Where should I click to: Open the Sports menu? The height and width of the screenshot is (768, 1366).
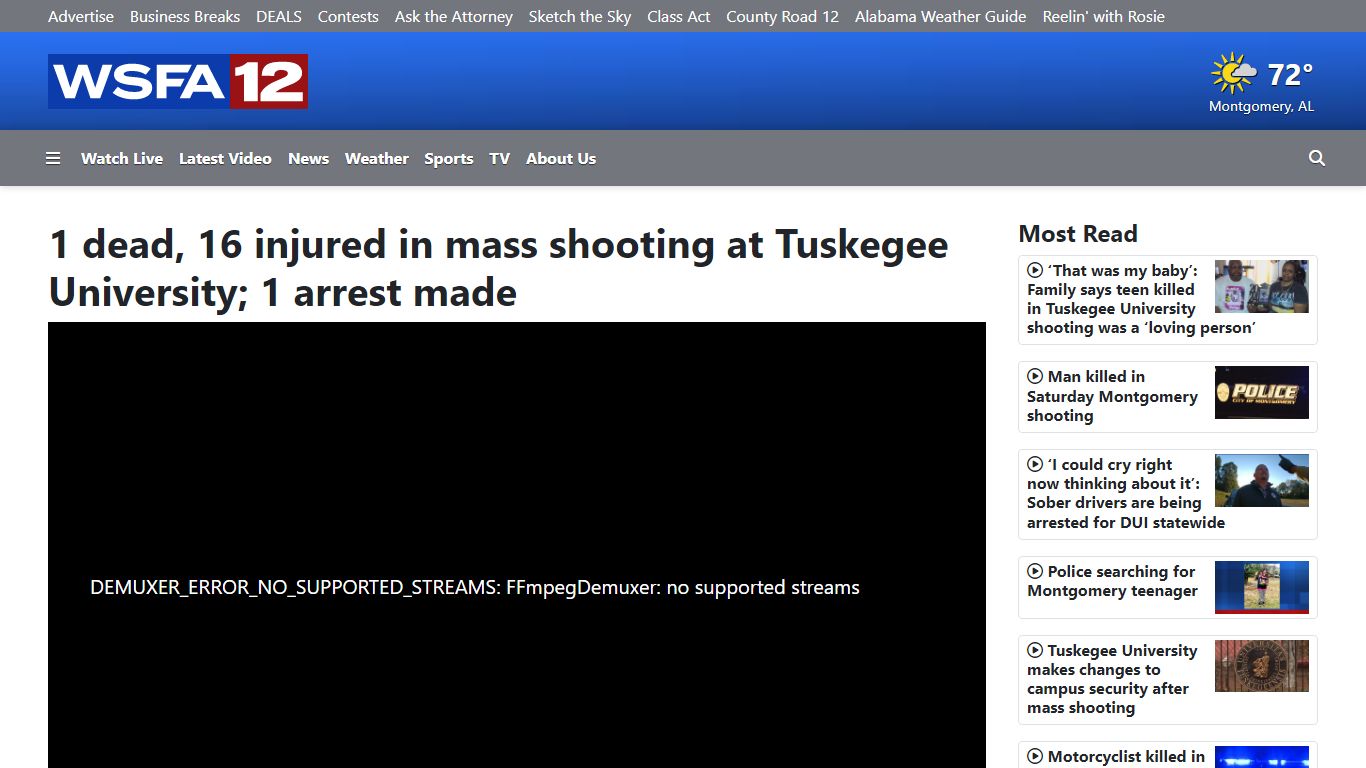449,158
